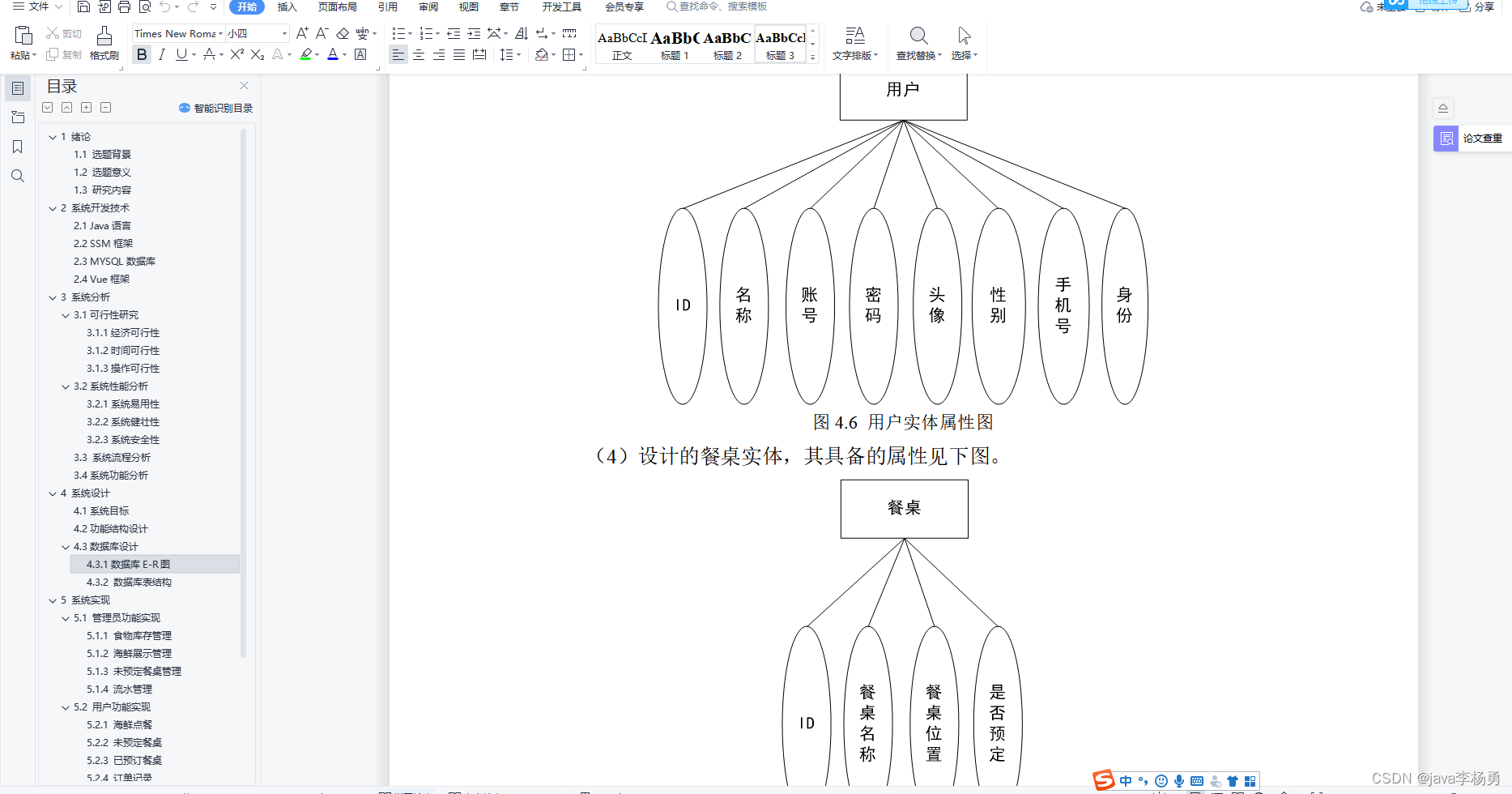Switch to the 开发工具 Developer tab
Viewport: 1512px width, 794px height.
(x=562, y=6)
